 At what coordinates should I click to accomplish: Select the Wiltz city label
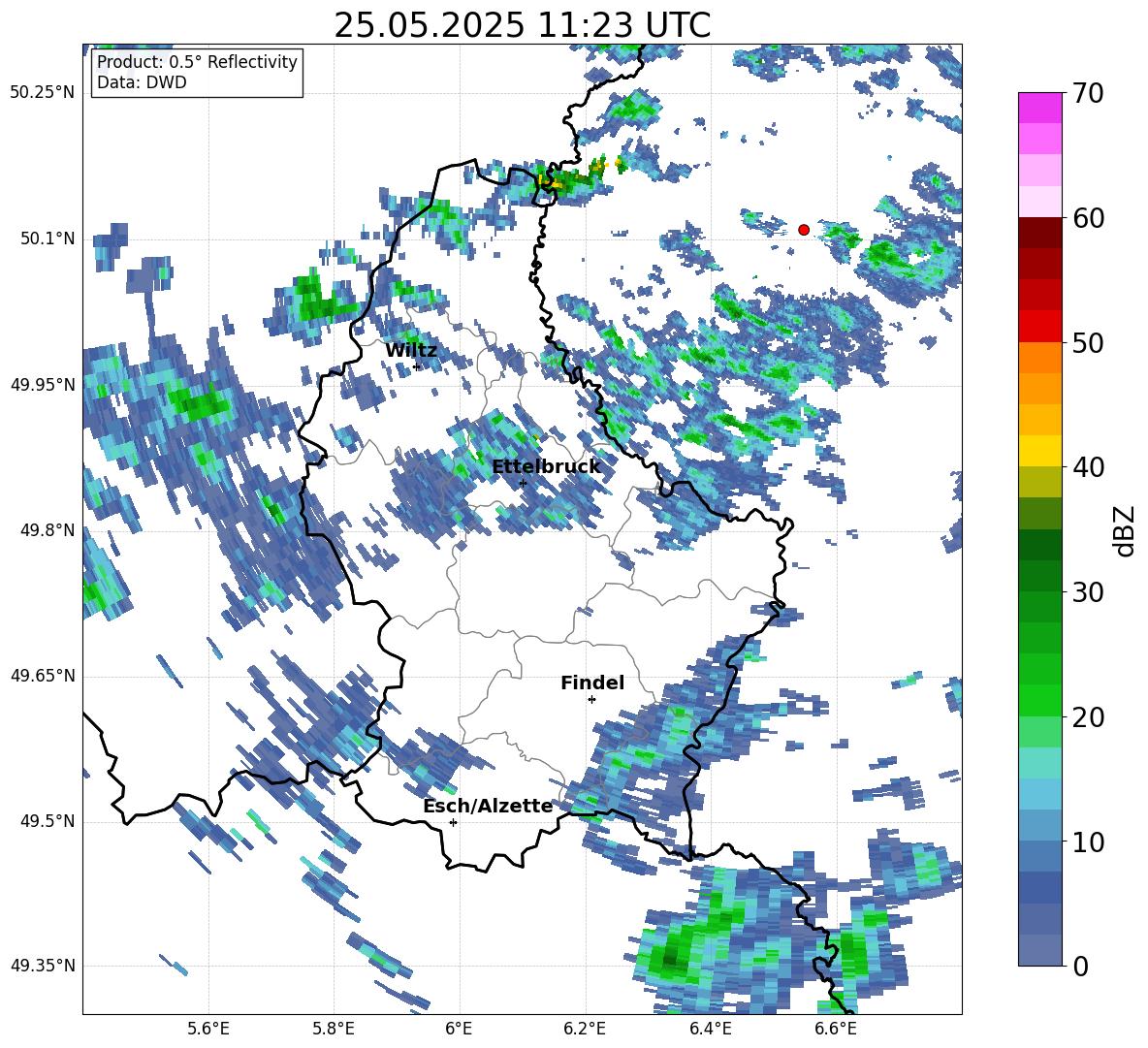click(411, 351)
